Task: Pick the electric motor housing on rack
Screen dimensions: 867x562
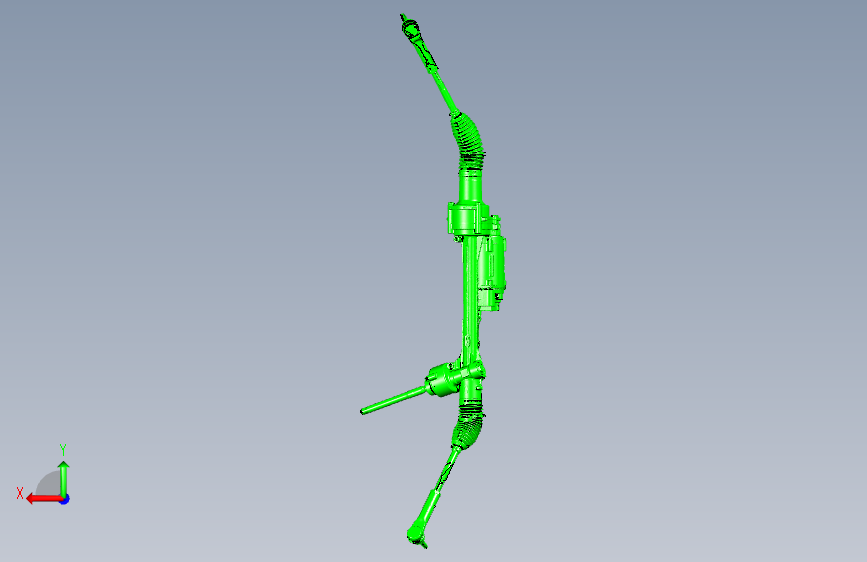Action: [493, 263]
